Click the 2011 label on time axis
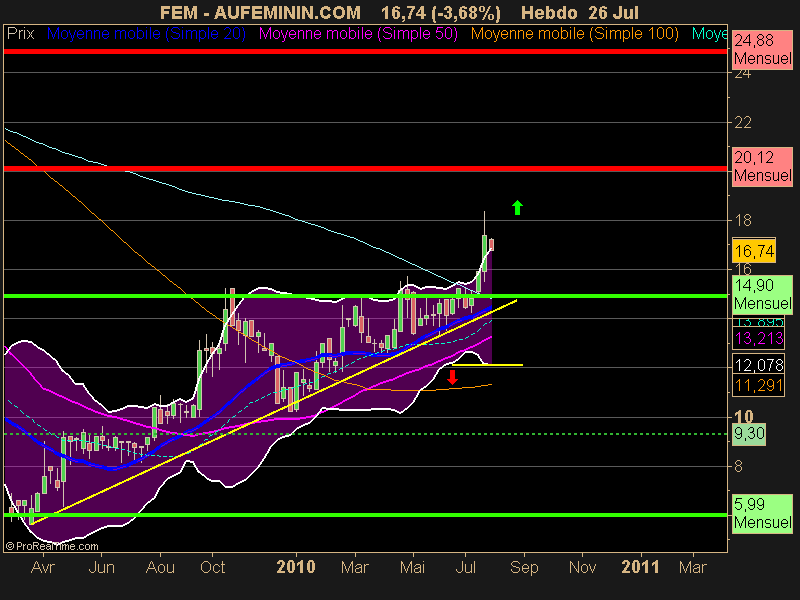 pyautogui.click(x=640, y=567)
